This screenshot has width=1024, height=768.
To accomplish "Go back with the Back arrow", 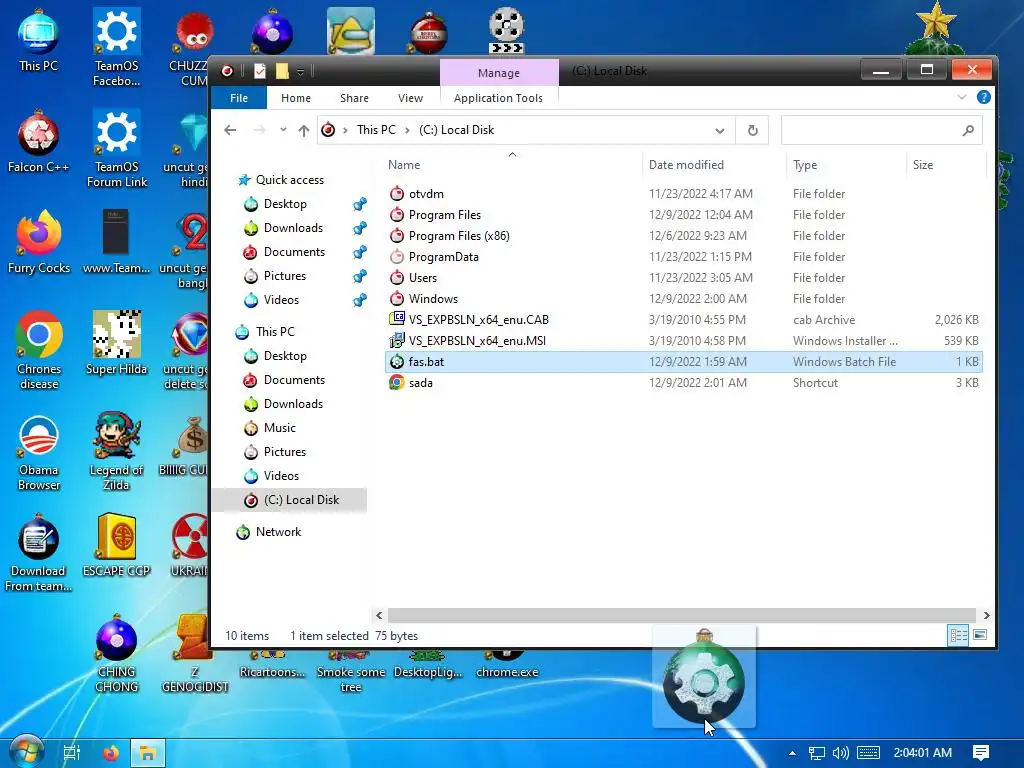I will [x=230, y=130].
